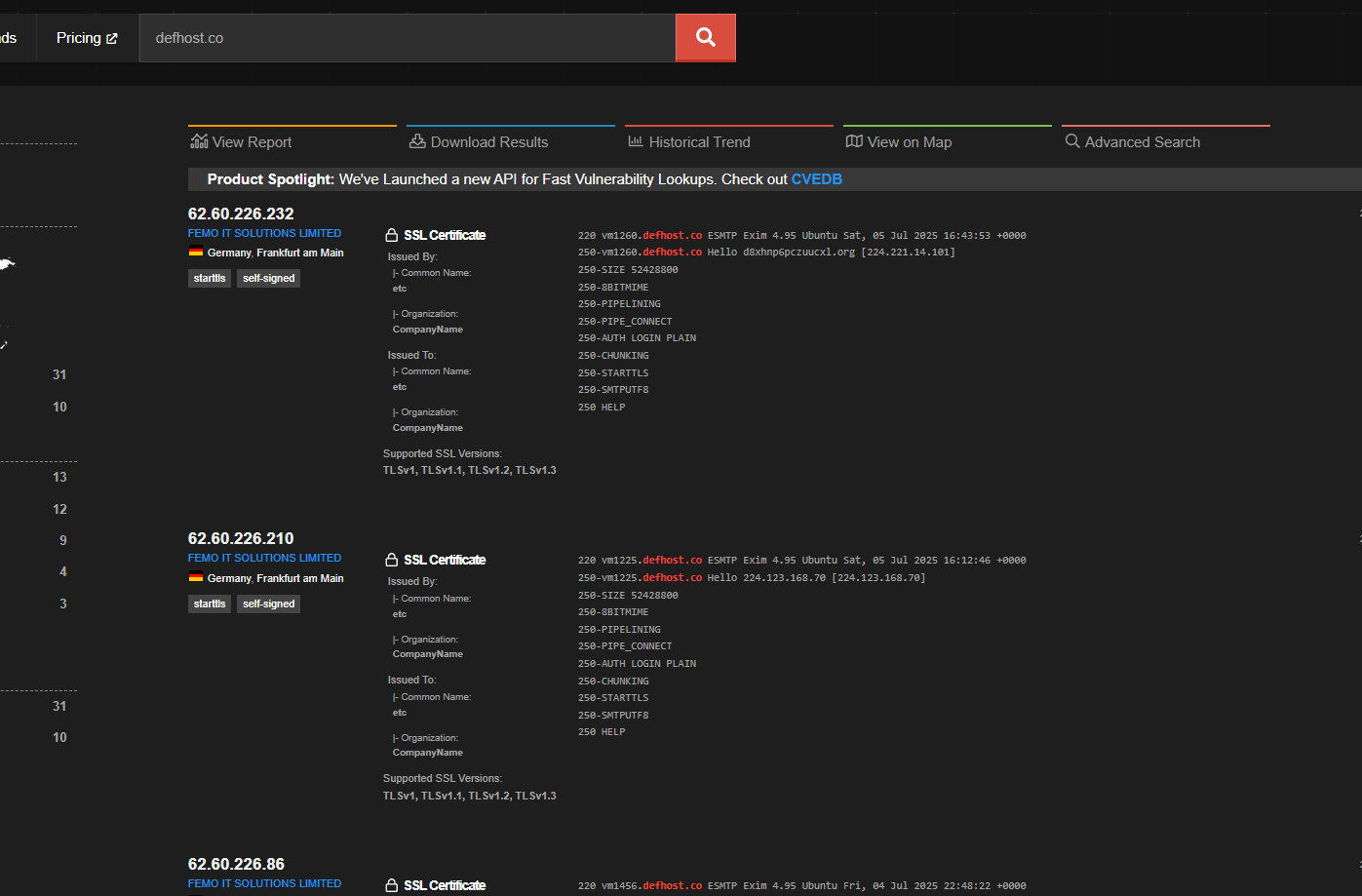Click inside the defhost.co search field

pyautogui.click(x=408, y=37)
